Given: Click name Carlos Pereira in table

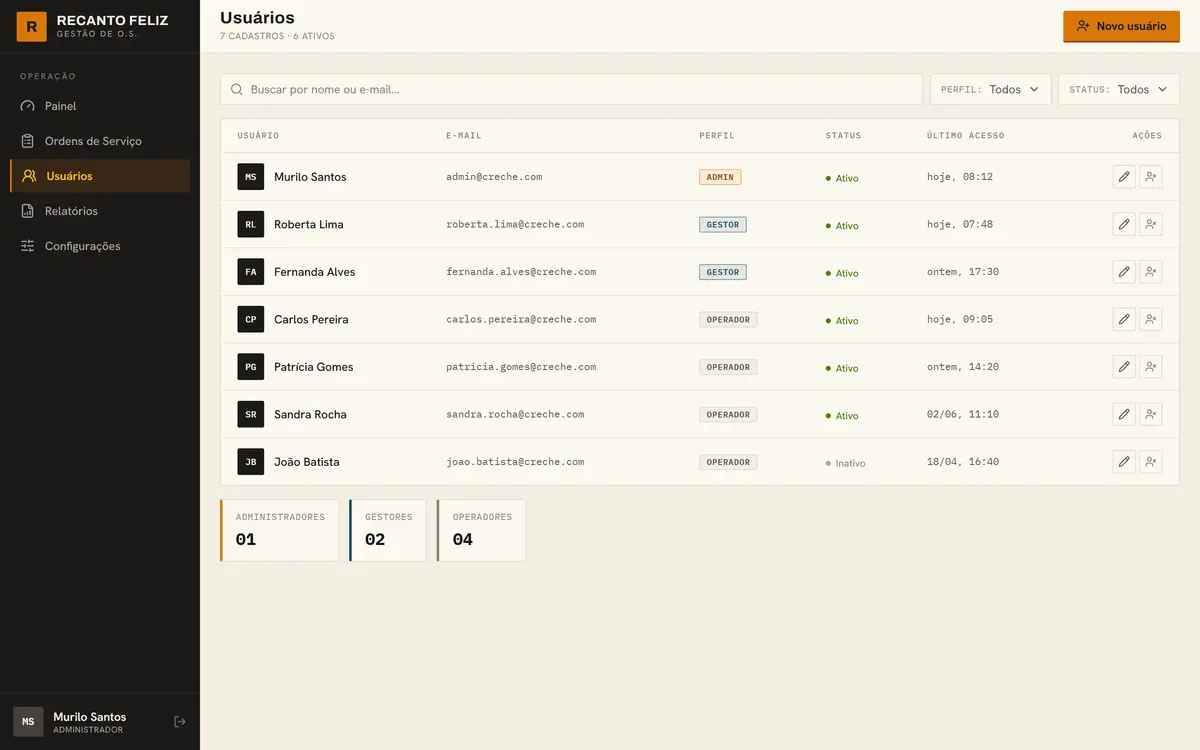Looking at the screenshot, I should coord(311,319).
